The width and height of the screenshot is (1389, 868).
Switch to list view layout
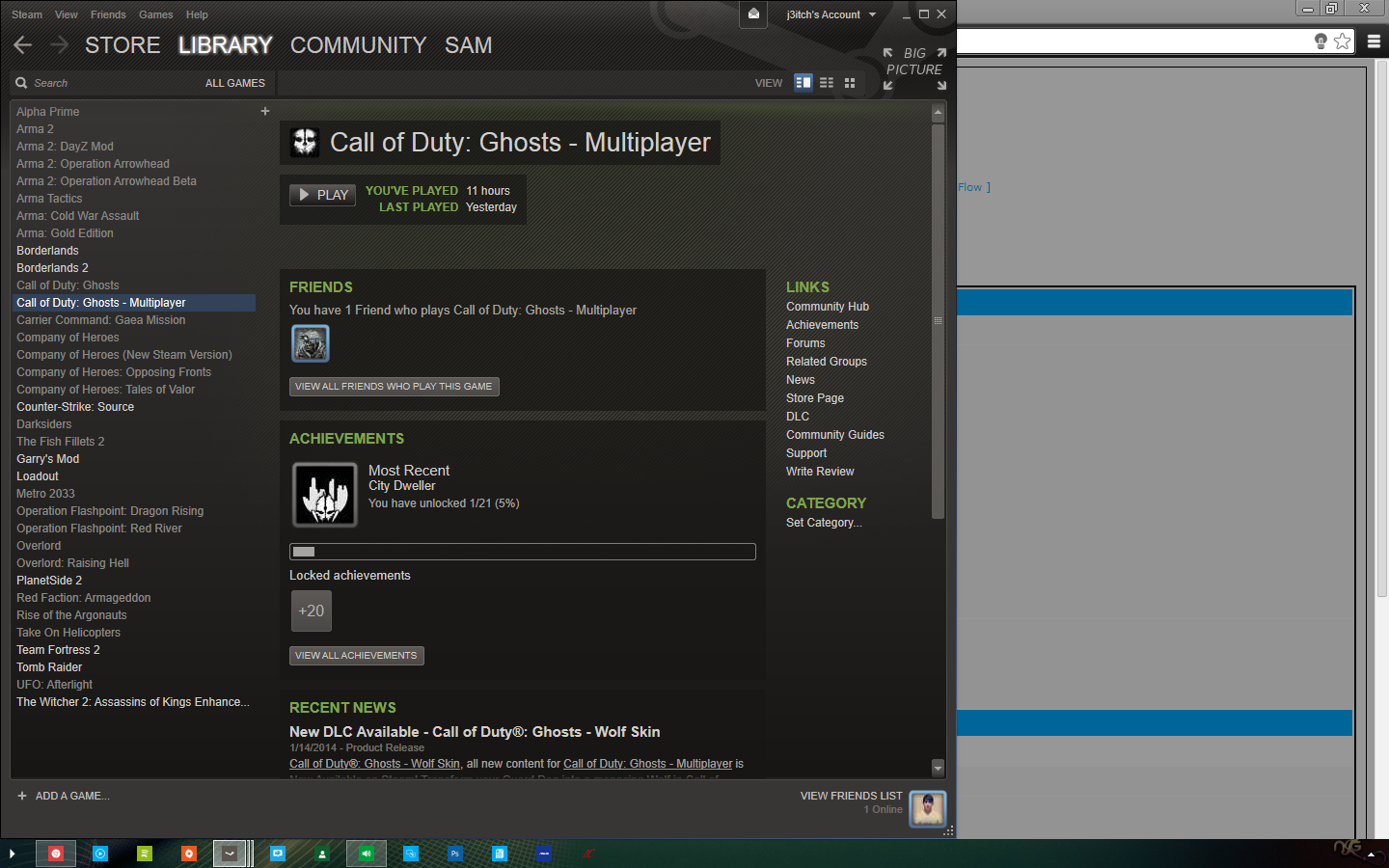[827, 83]
